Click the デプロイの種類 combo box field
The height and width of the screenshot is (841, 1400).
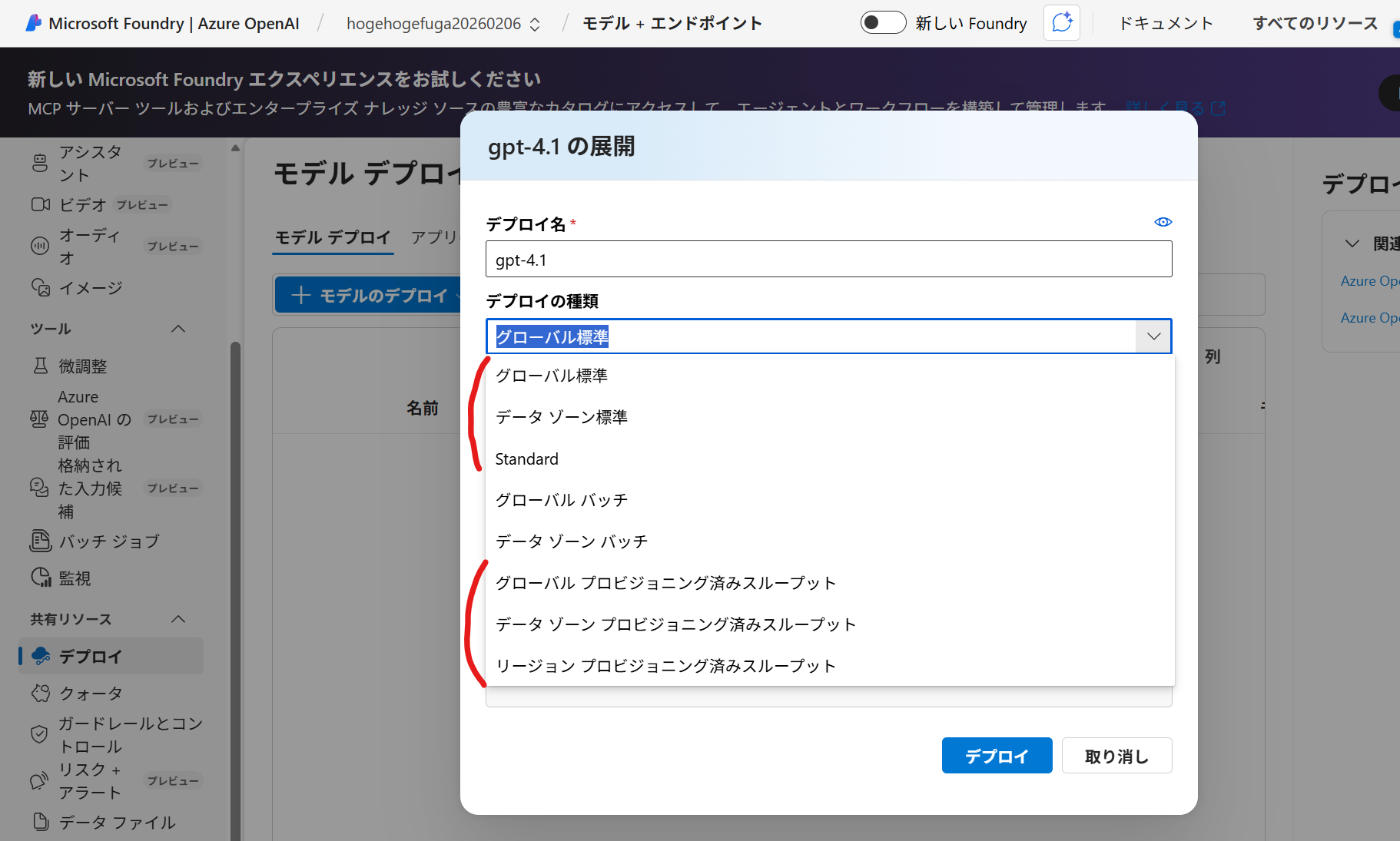pos(828,337)
